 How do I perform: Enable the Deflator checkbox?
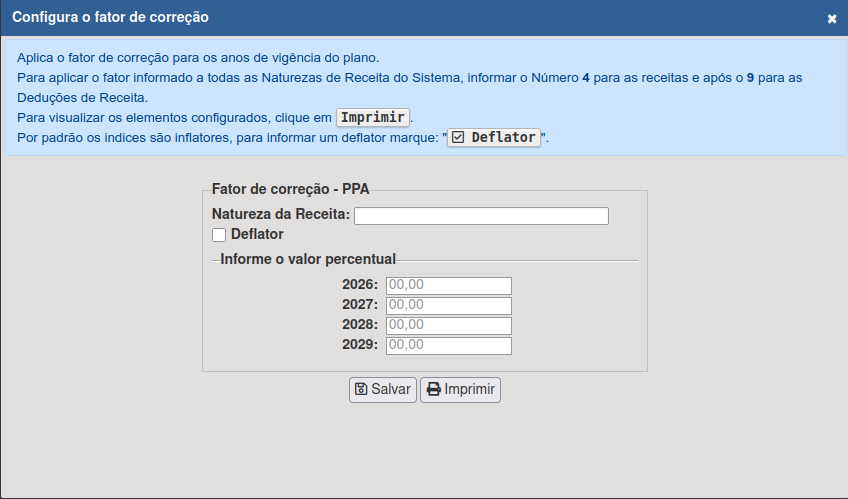pos(219,235)
